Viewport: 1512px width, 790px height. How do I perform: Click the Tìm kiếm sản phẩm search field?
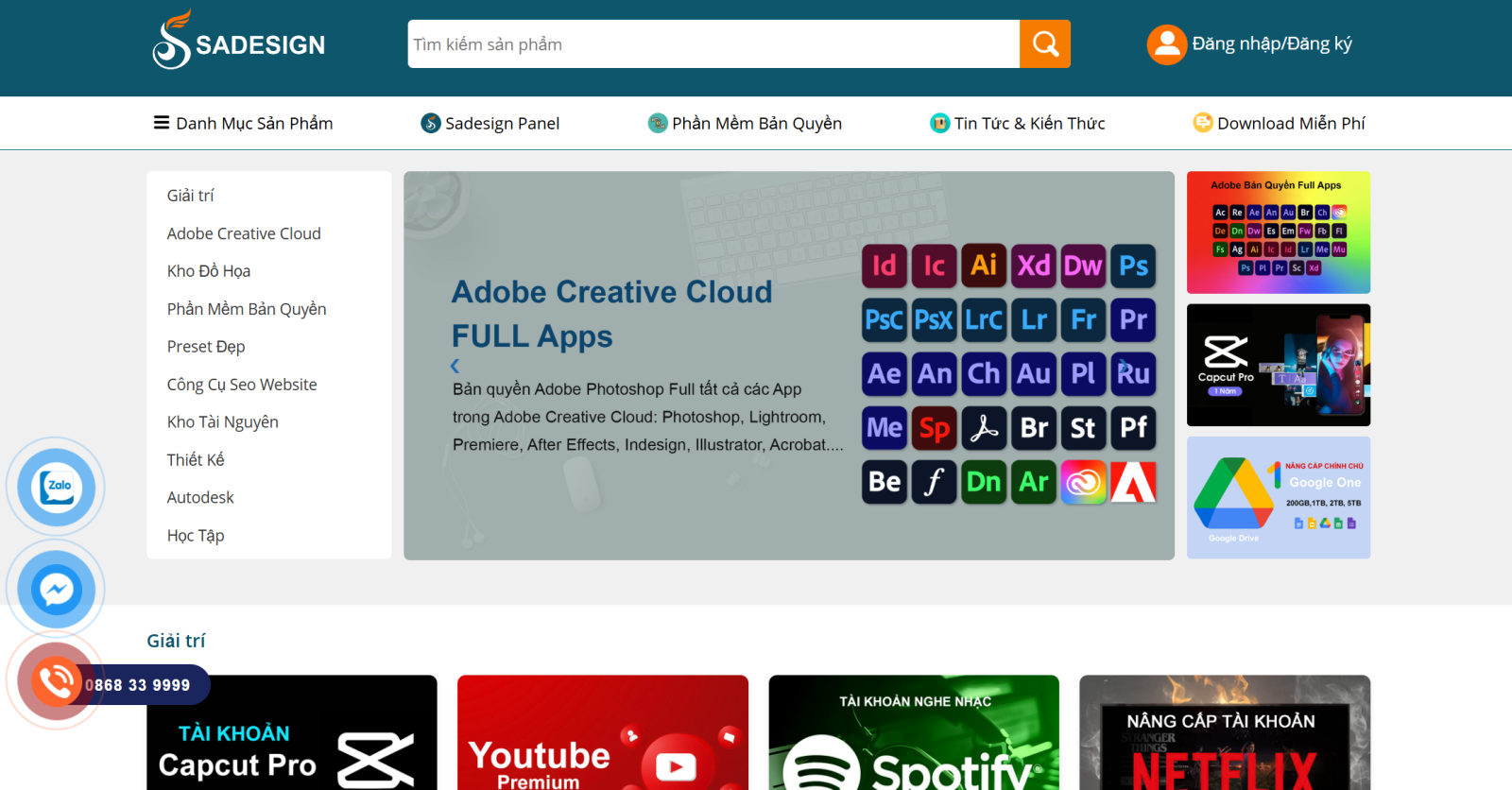pos(713,43)
